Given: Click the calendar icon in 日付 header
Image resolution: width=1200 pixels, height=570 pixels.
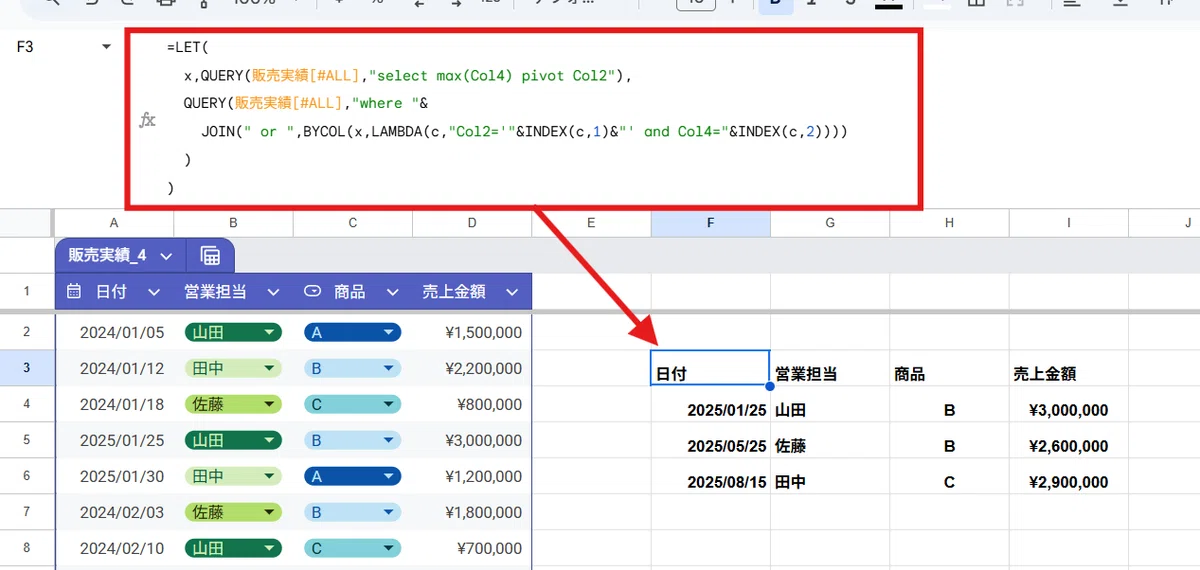Looking at the screenshot, I should point(73,292).
